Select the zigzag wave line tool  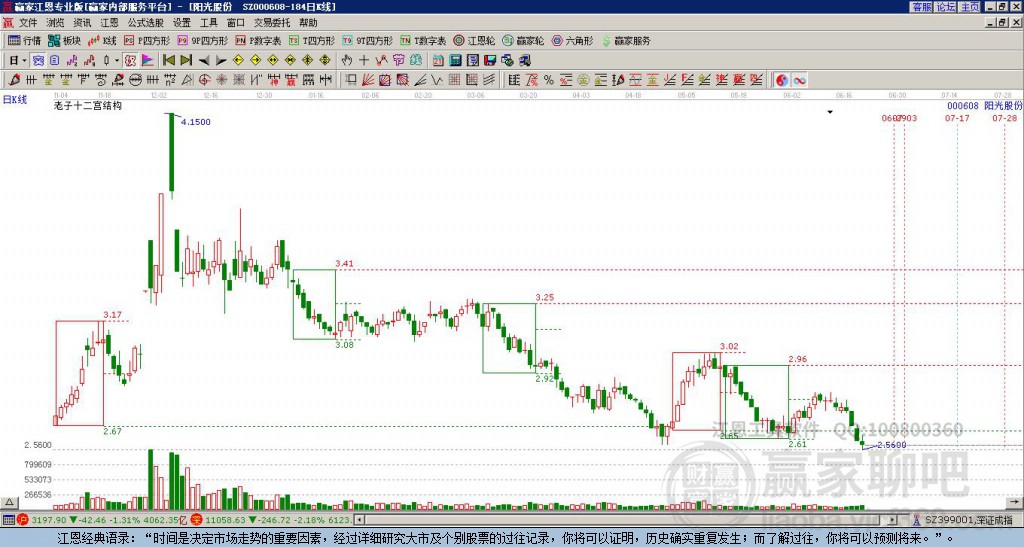[436, 80]
